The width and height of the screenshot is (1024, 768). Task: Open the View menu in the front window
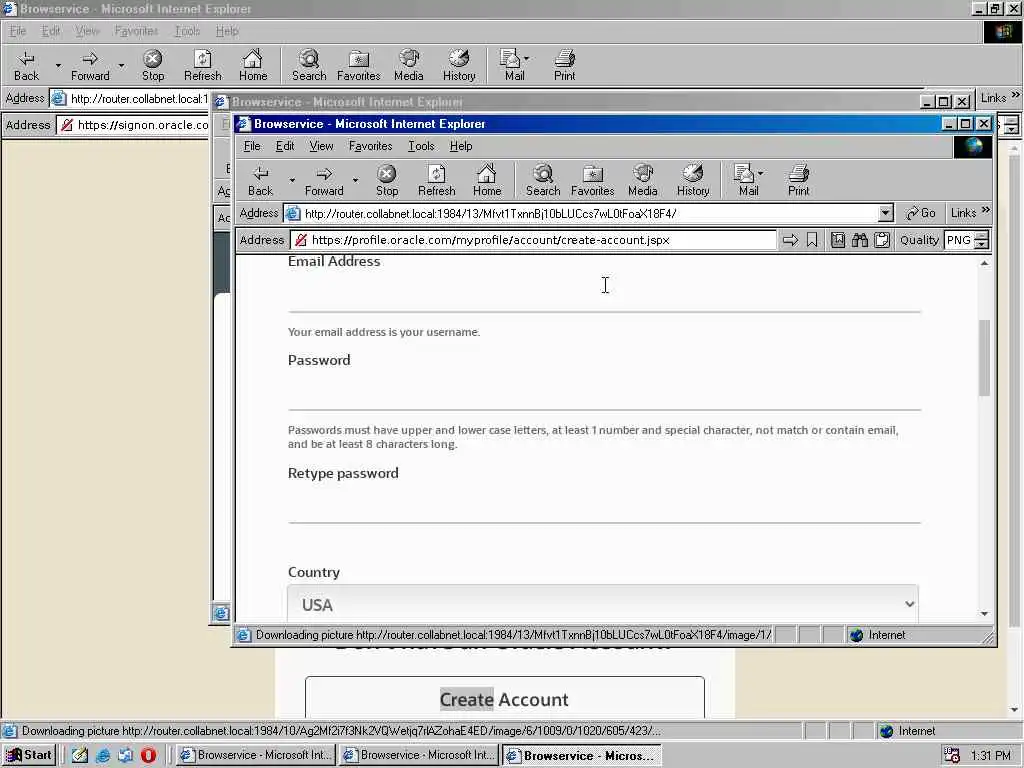321,146
